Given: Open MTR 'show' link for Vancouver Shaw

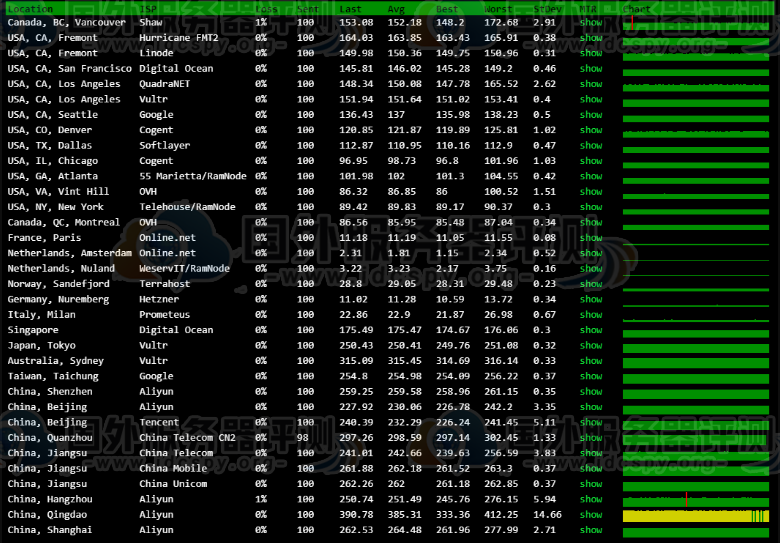Looking at the screenshot, I should click(590, 22).
